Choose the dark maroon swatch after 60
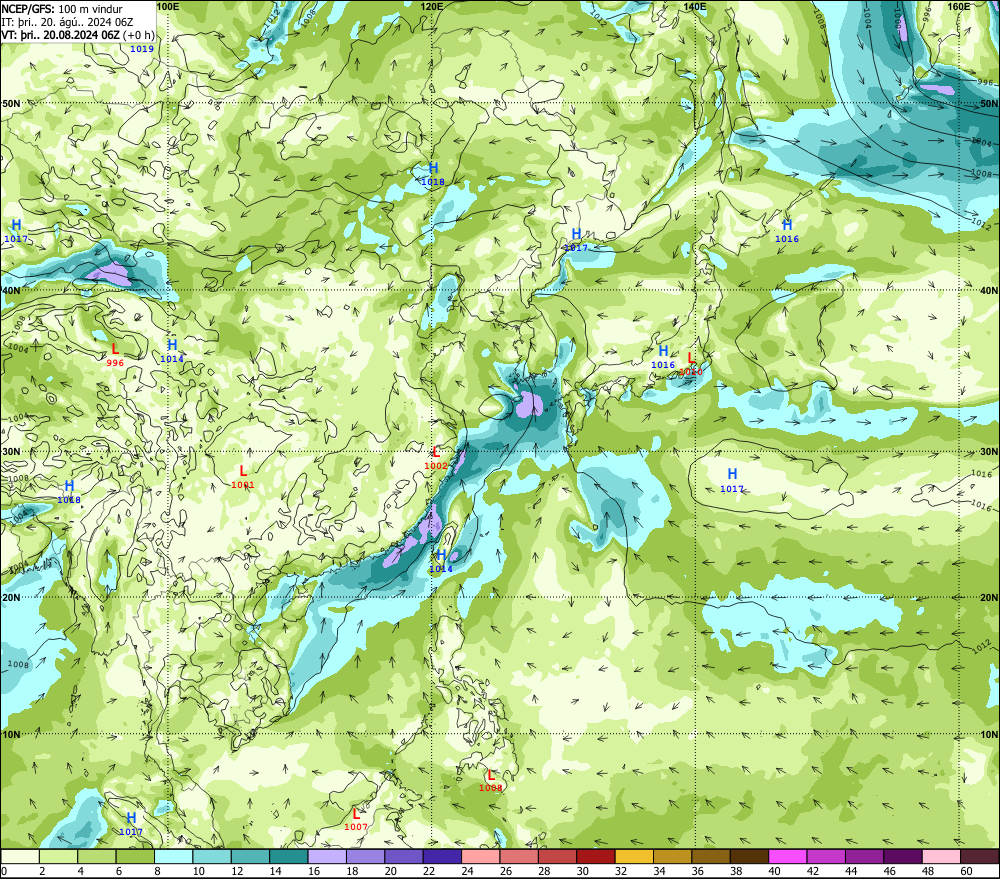 (980, 856)
